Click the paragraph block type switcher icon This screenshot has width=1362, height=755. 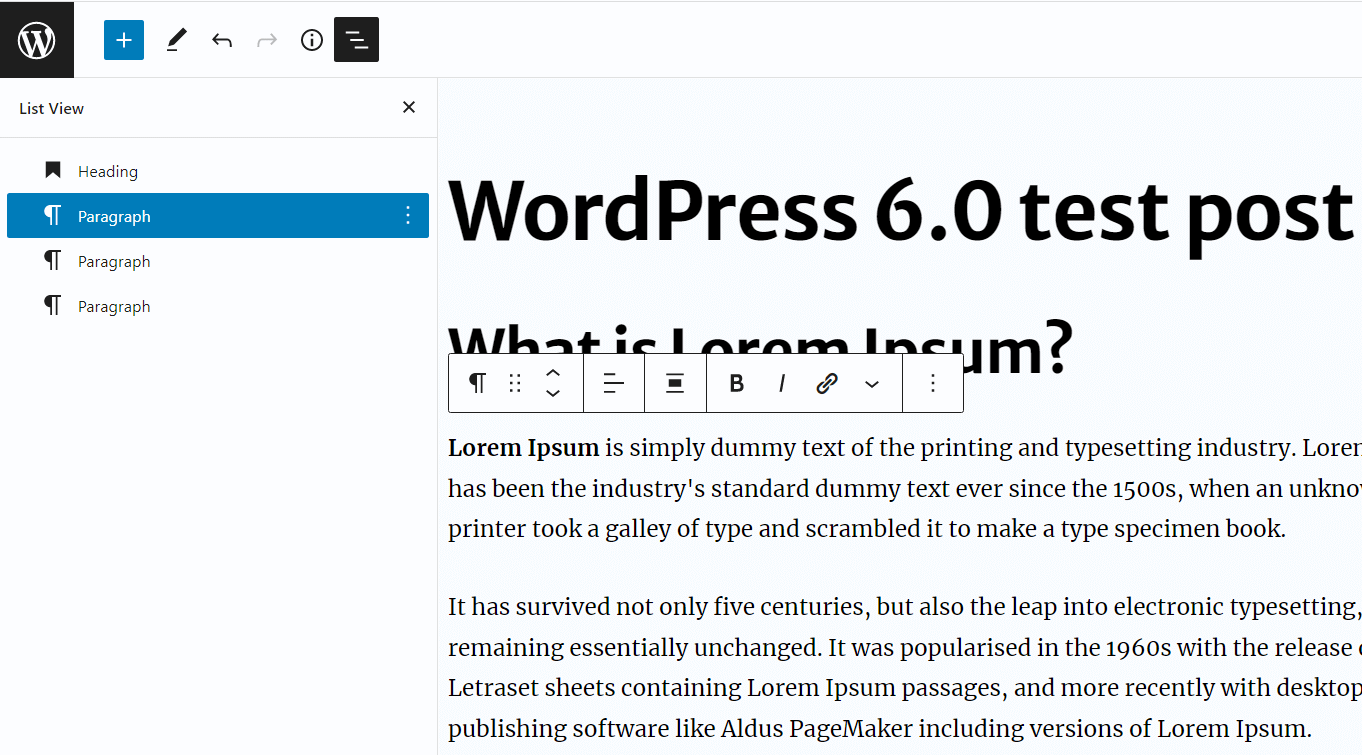(478, 383)
